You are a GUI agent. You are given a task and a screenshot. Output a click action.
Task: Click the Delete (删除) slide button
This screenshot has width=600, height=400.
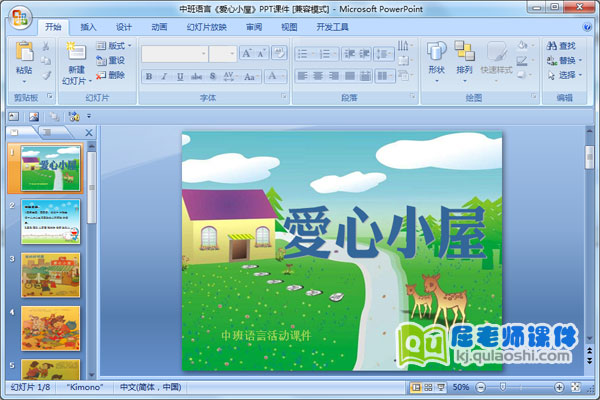pos(111,75)
